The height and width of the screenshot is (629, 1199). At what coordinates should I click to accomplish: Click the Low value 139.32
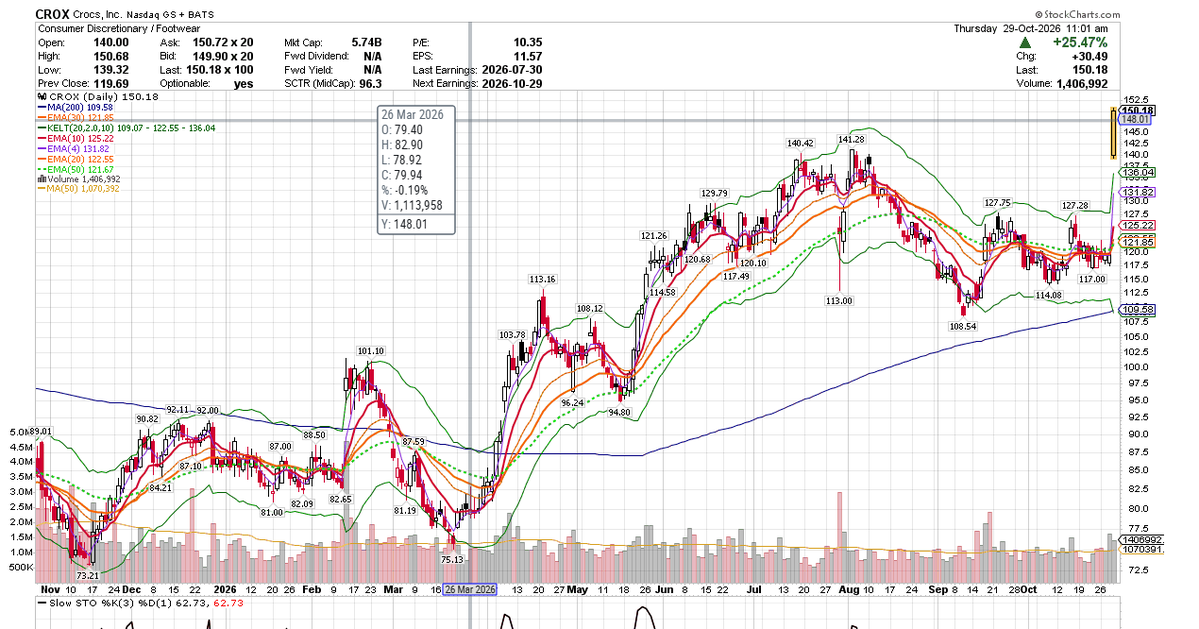click(111, 70)
